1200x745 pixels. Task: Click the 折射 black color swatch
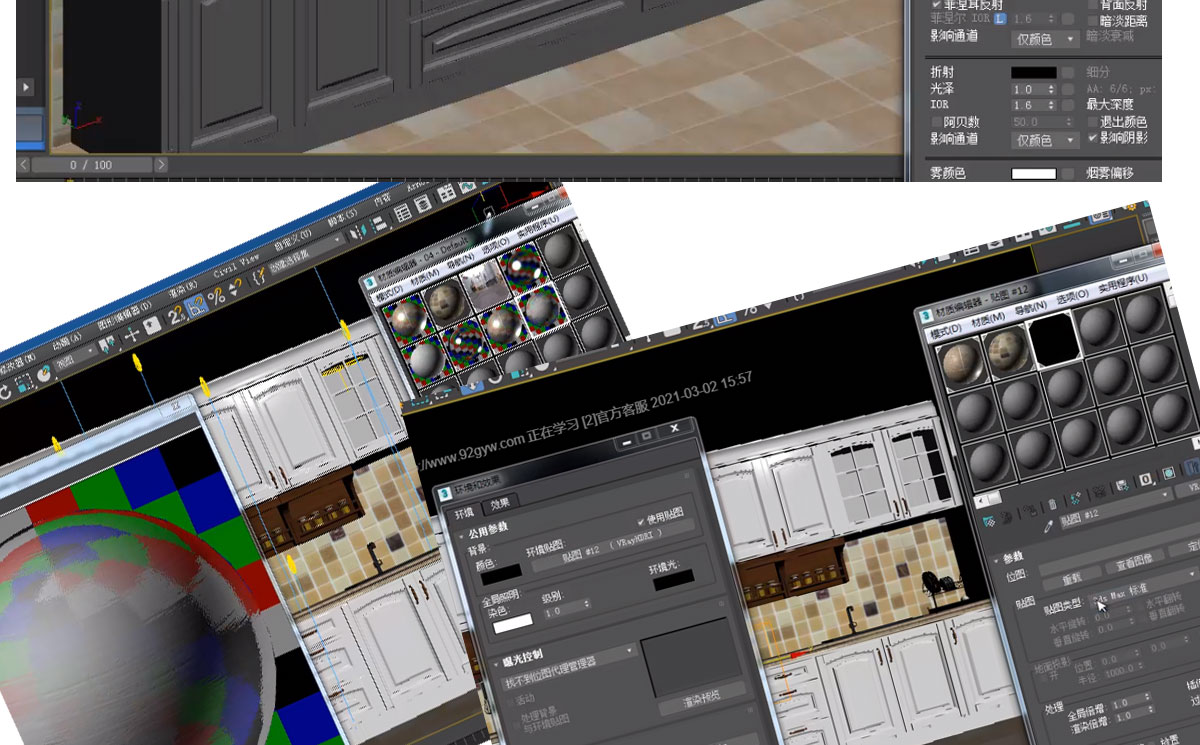[1033, 72]
